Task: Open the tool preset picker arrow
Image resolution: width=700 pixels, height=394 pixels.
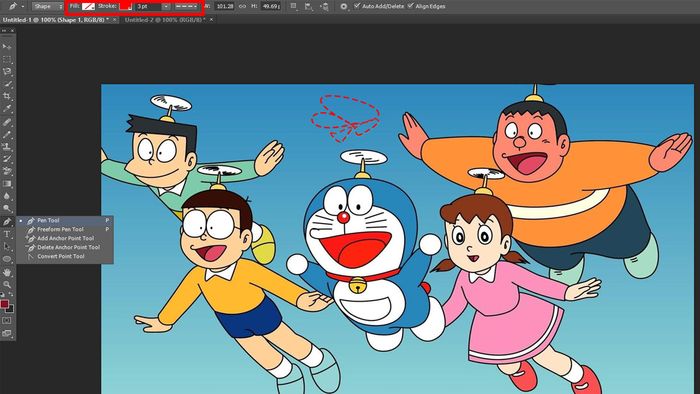Action: pyautogui.click(x=23, y=6)
